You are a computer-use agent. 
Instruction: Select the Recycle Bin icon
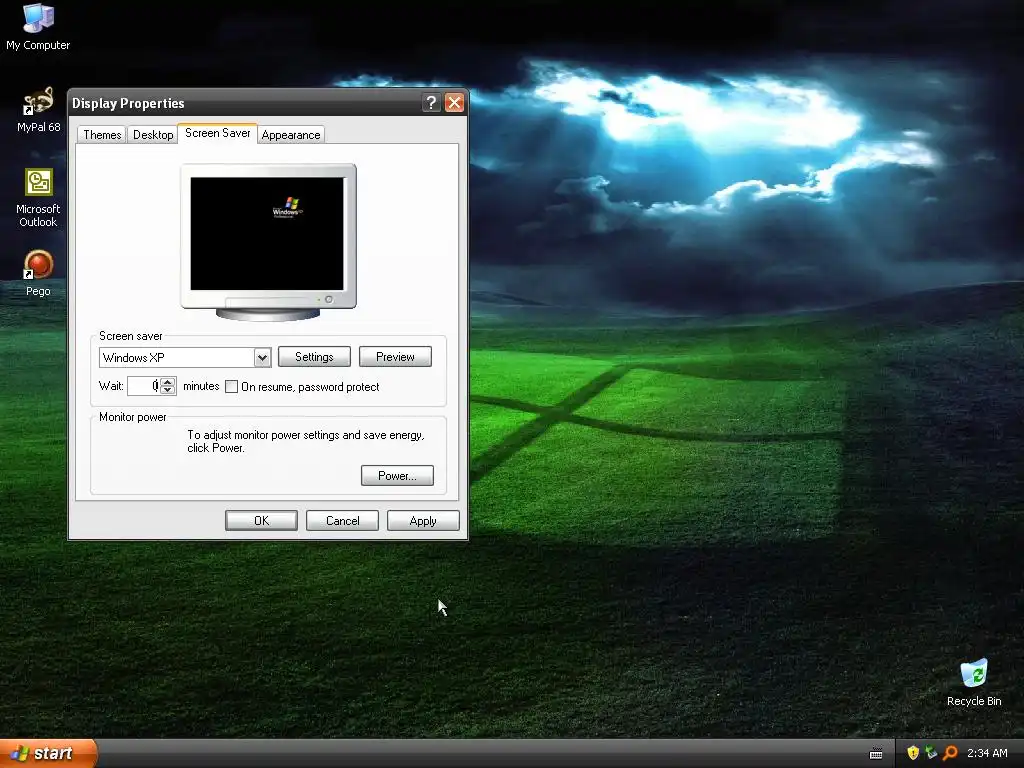(974, 683)
